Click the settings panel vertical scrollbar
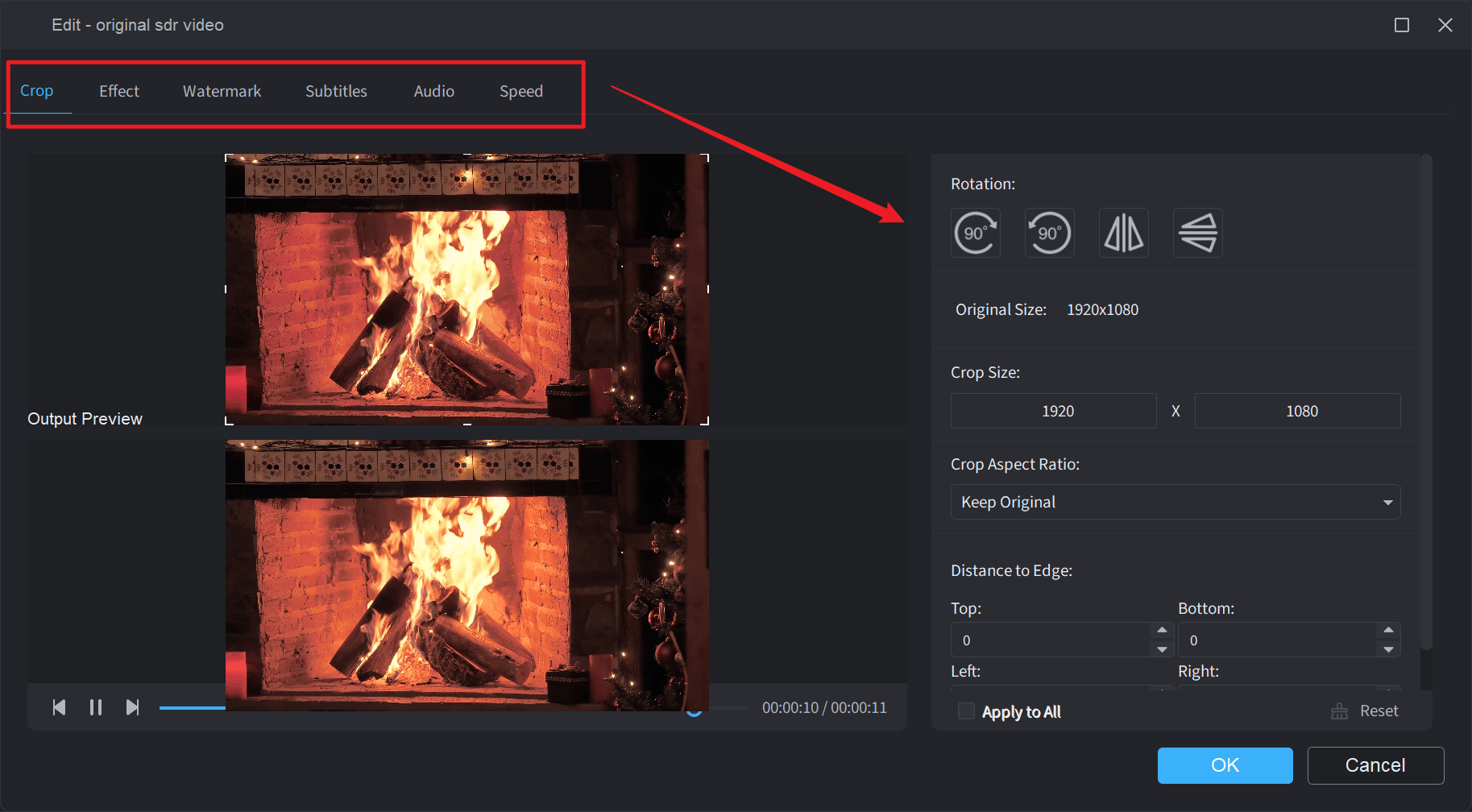Image resolution: width=1472 pixels, height=812 pixels. click(x=1426, y=403)
